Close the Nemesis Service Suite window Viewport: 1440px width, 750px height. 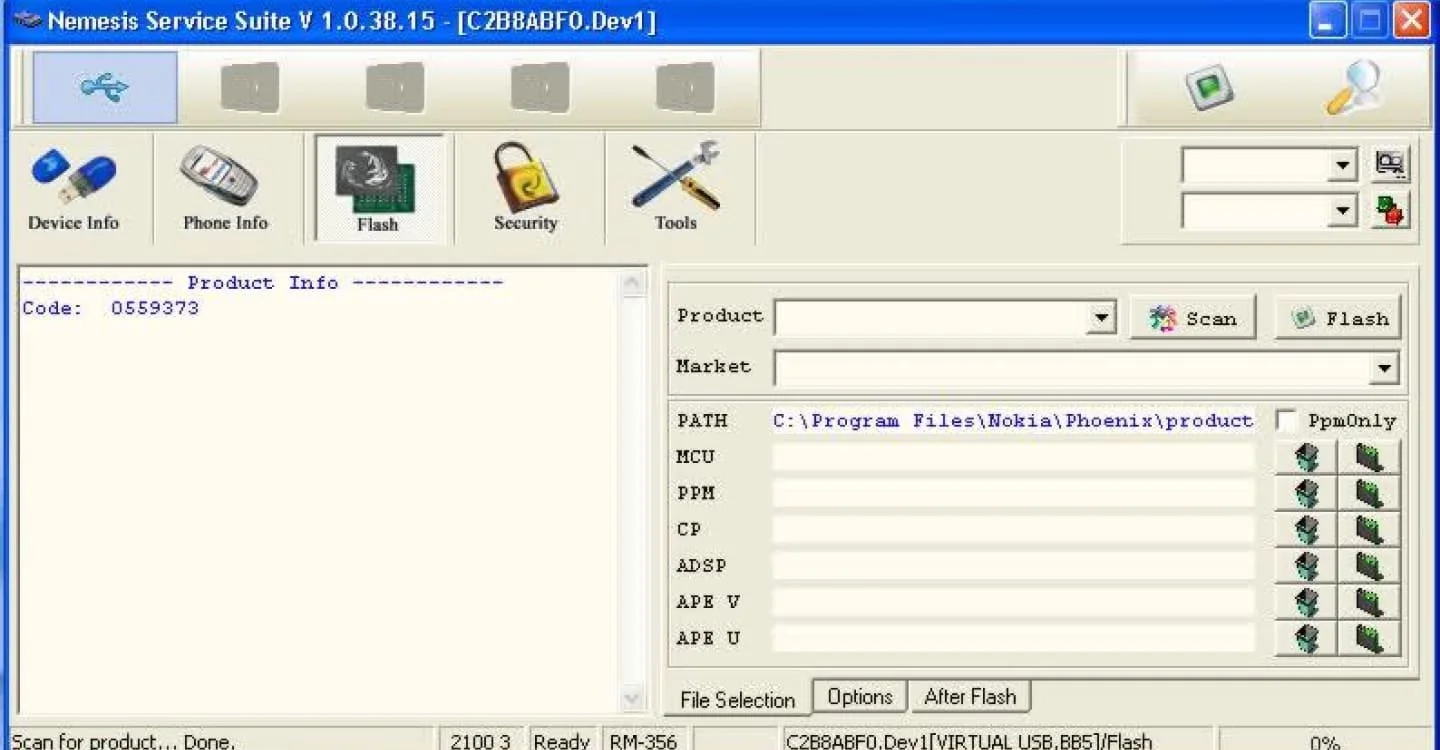click(1412, 21)
